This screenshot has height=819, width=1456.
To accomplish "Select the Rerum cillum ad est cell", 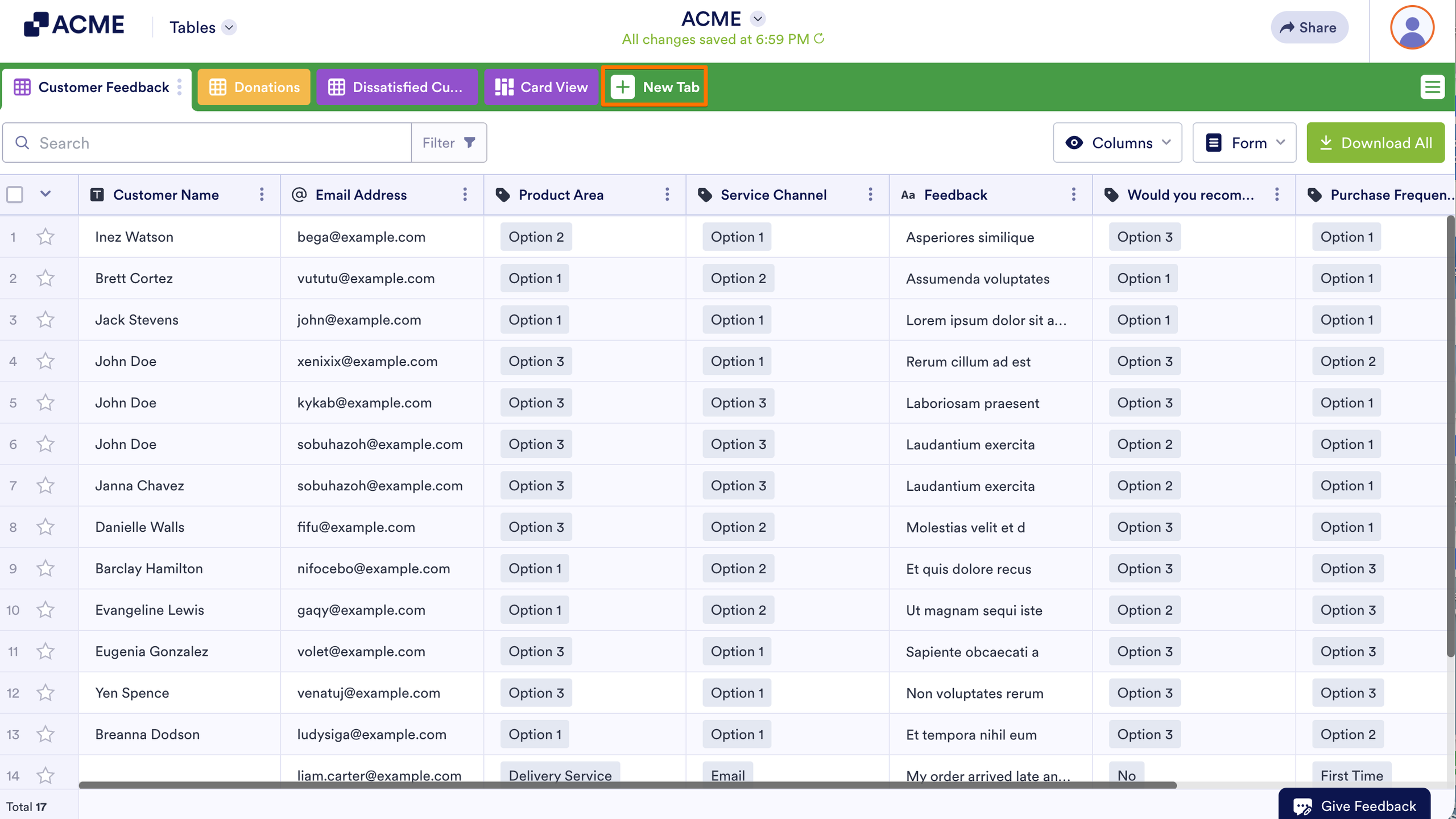I will click(x=991, y=361).
